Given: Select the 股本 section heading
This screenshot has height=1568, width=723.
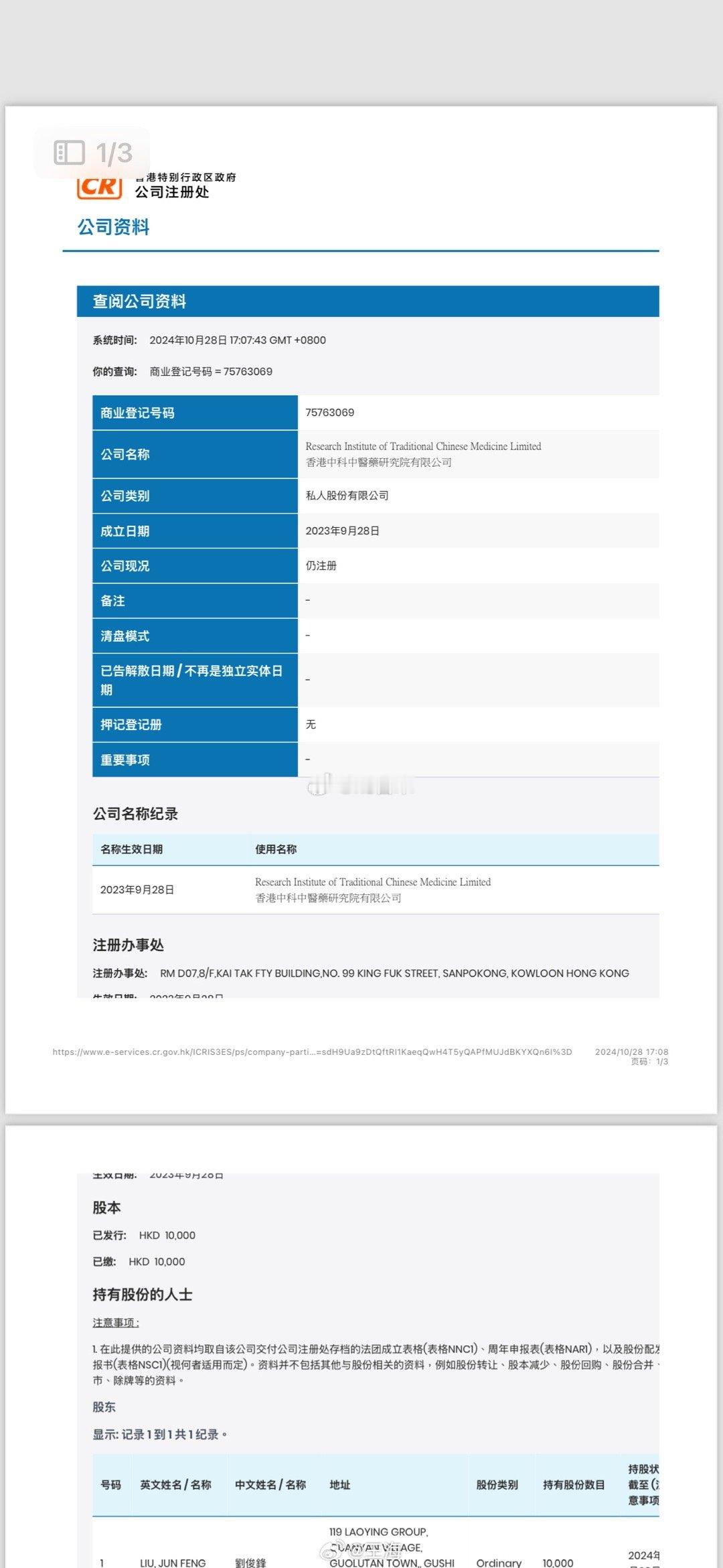Looking at the screenshot, I should click(x=107, y=1208).
